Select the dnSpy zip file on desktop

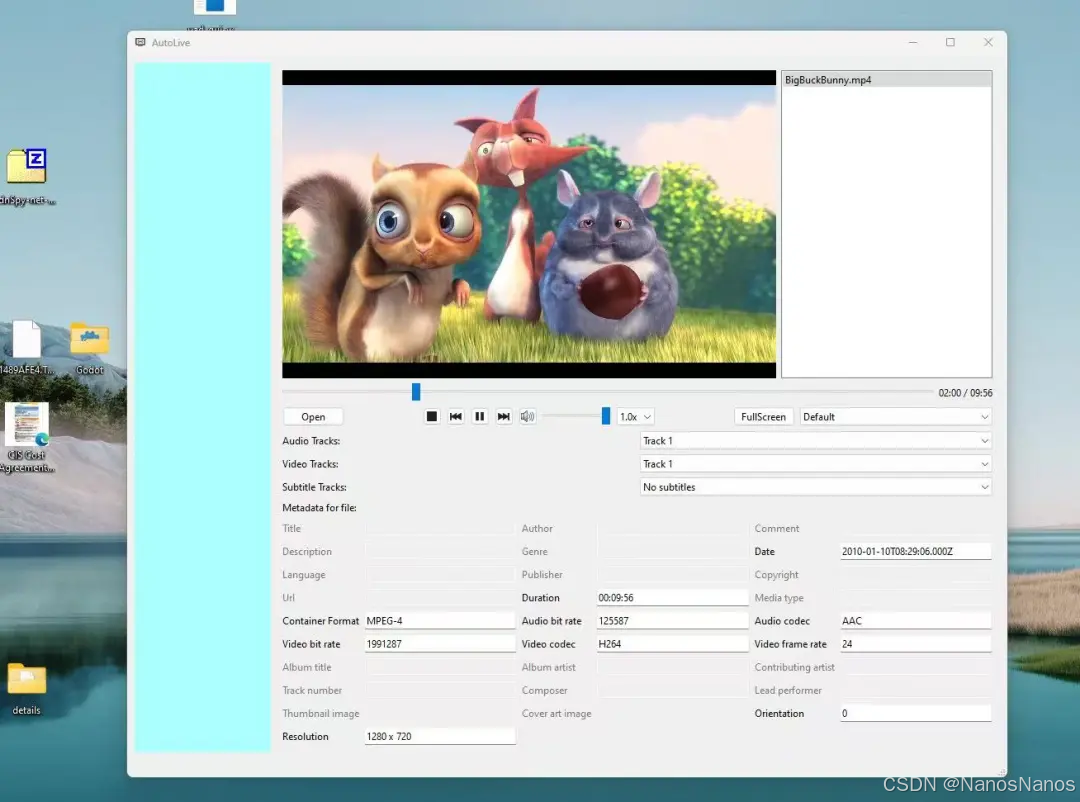click(27, 176)
